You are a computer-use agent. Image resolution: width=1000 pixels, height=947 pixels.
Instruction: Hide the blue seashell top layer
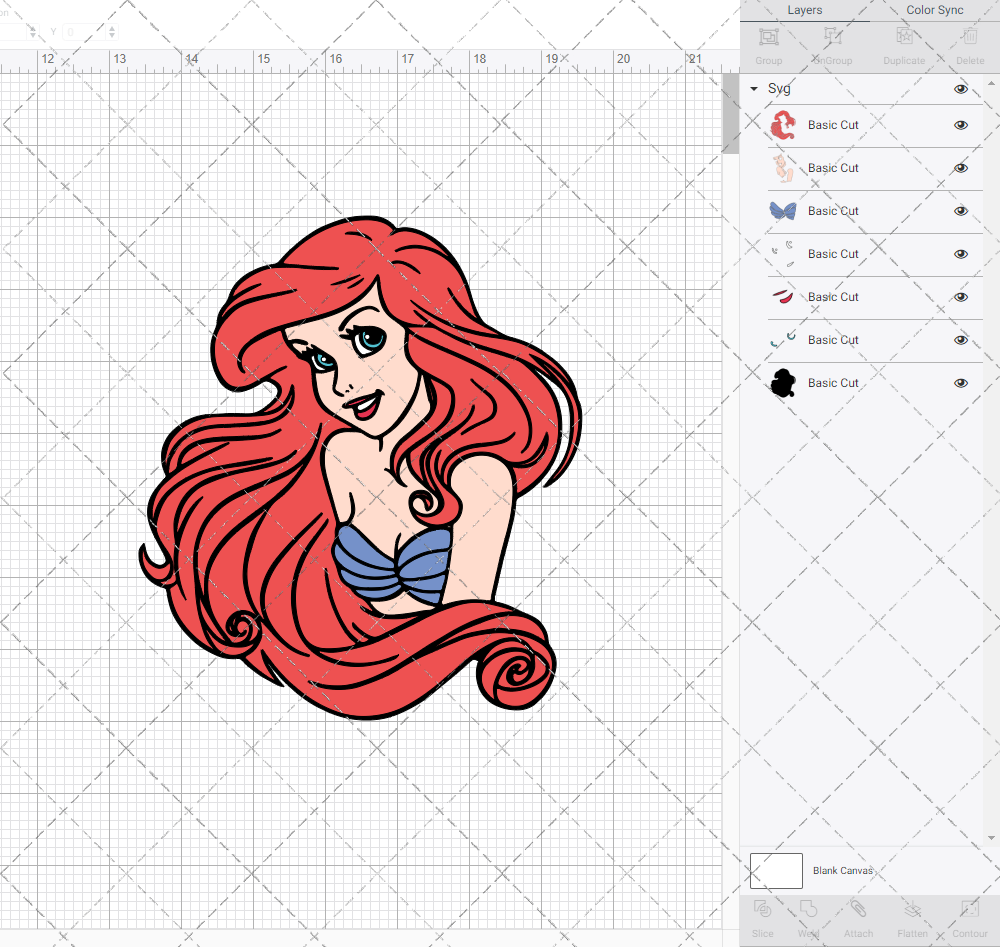pyautogui.click(x=960, y=211)
